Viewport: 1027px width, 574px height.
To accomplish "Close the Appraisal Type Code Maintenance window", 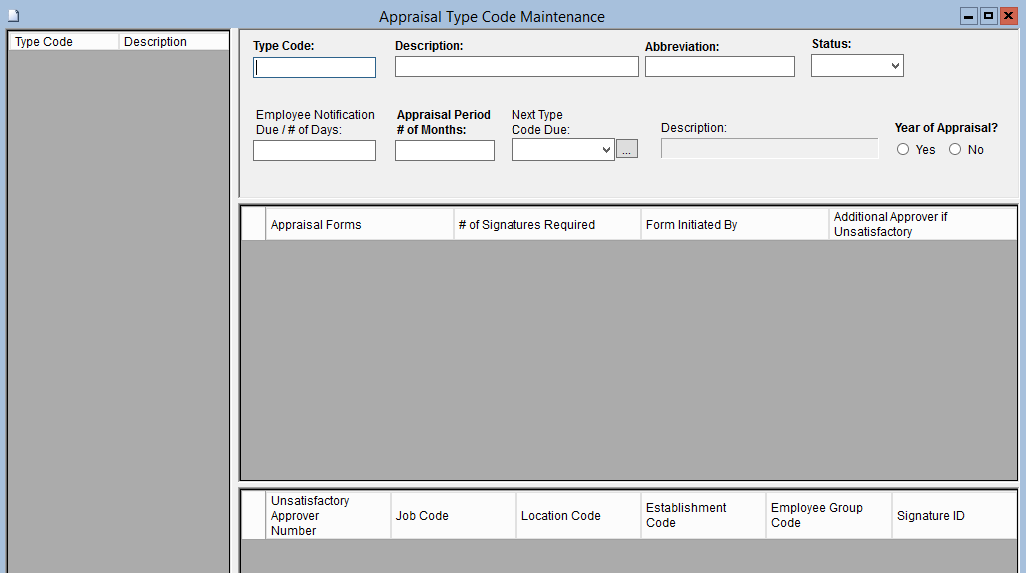I will [x=1008, y=17].
